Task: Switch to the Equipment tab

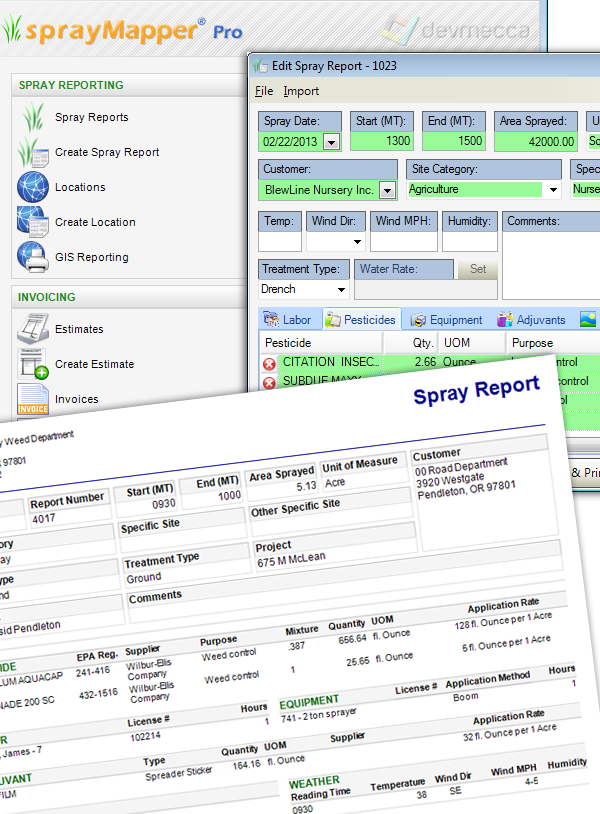Action: tap(447, 320)
